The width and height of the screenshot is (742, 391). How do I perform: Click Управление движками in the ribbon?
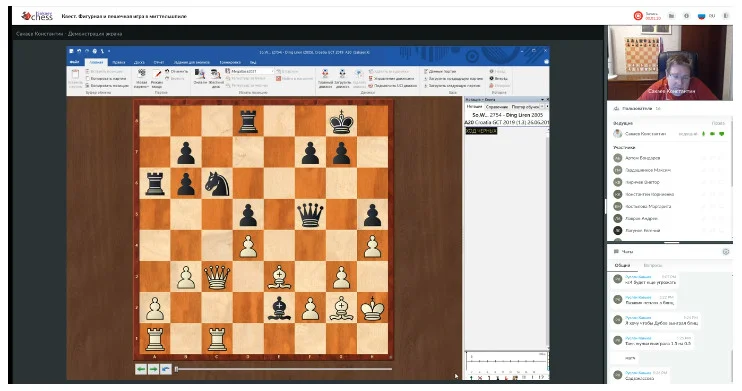pos(391,78)
